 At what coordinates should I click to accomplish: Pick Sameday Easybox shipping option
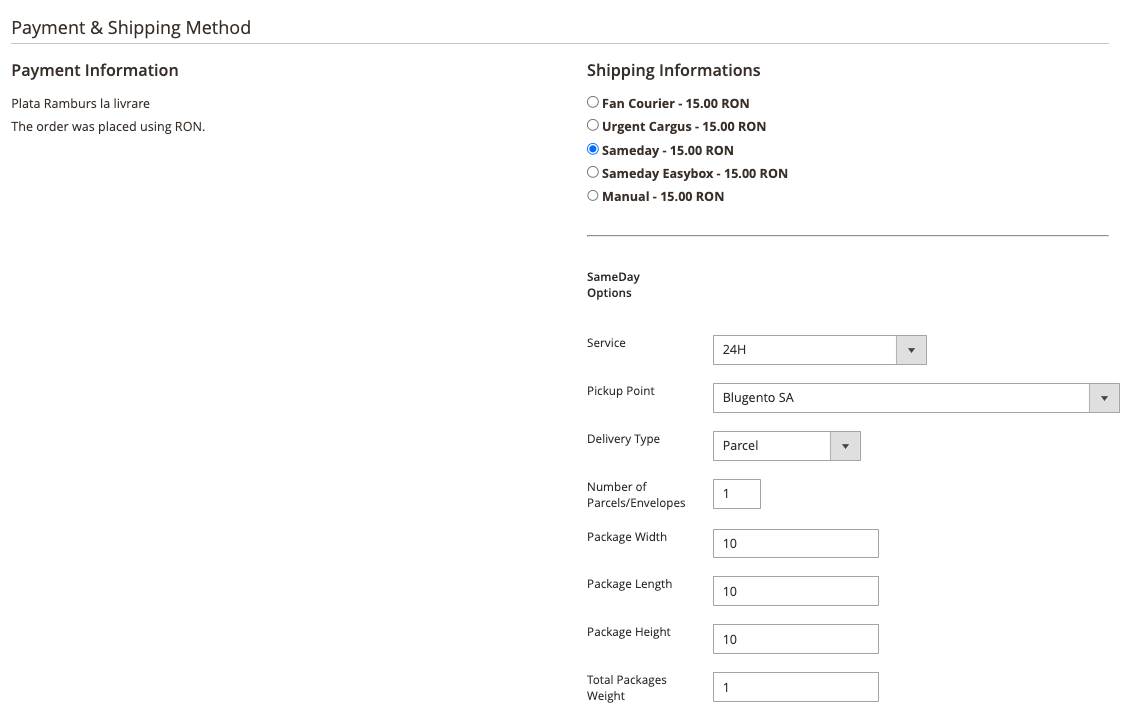click(593, 172)
